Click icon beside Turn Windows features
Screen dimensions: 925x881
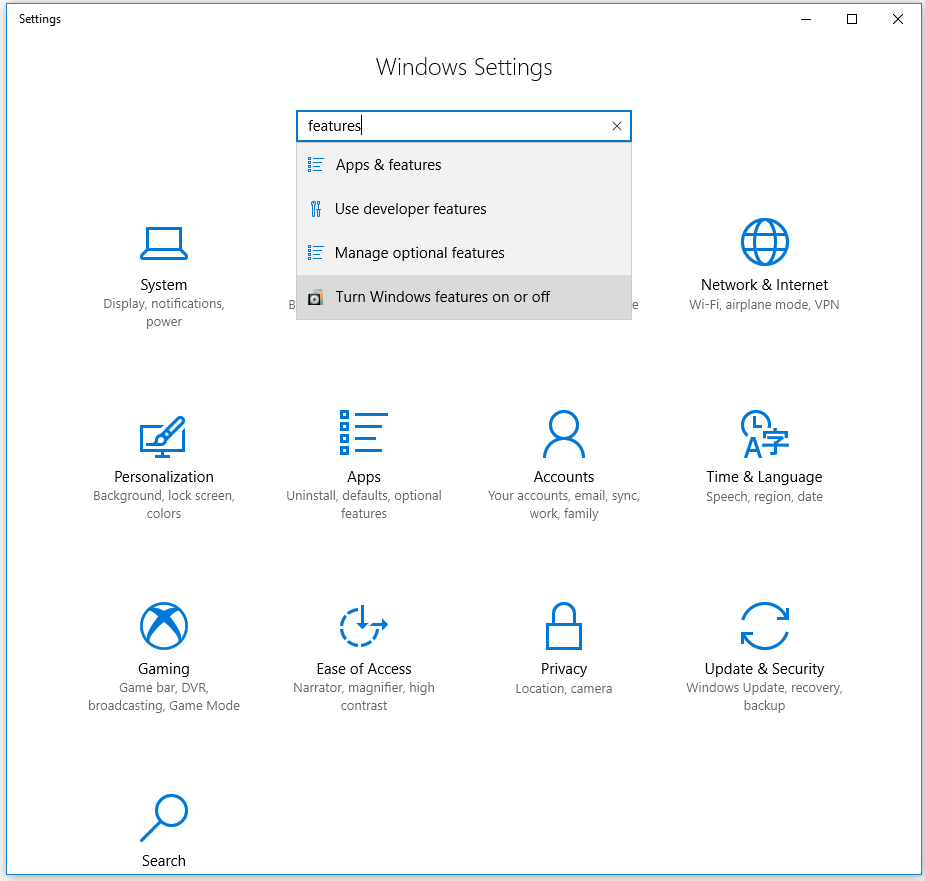click(x=316, y=297)
